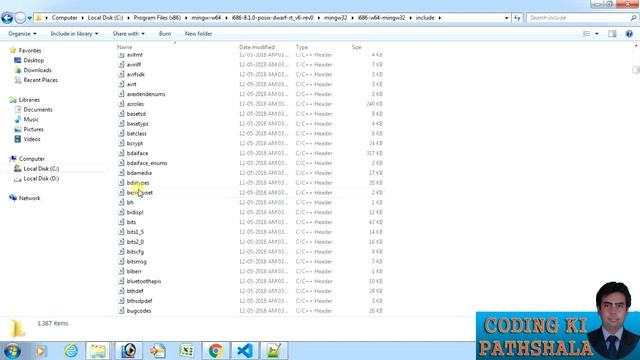Image resolution: width=640 pixels, height=360 pixels.
Task: Select Local Disk (D:) in navigation pane
Action: [41, 179]
